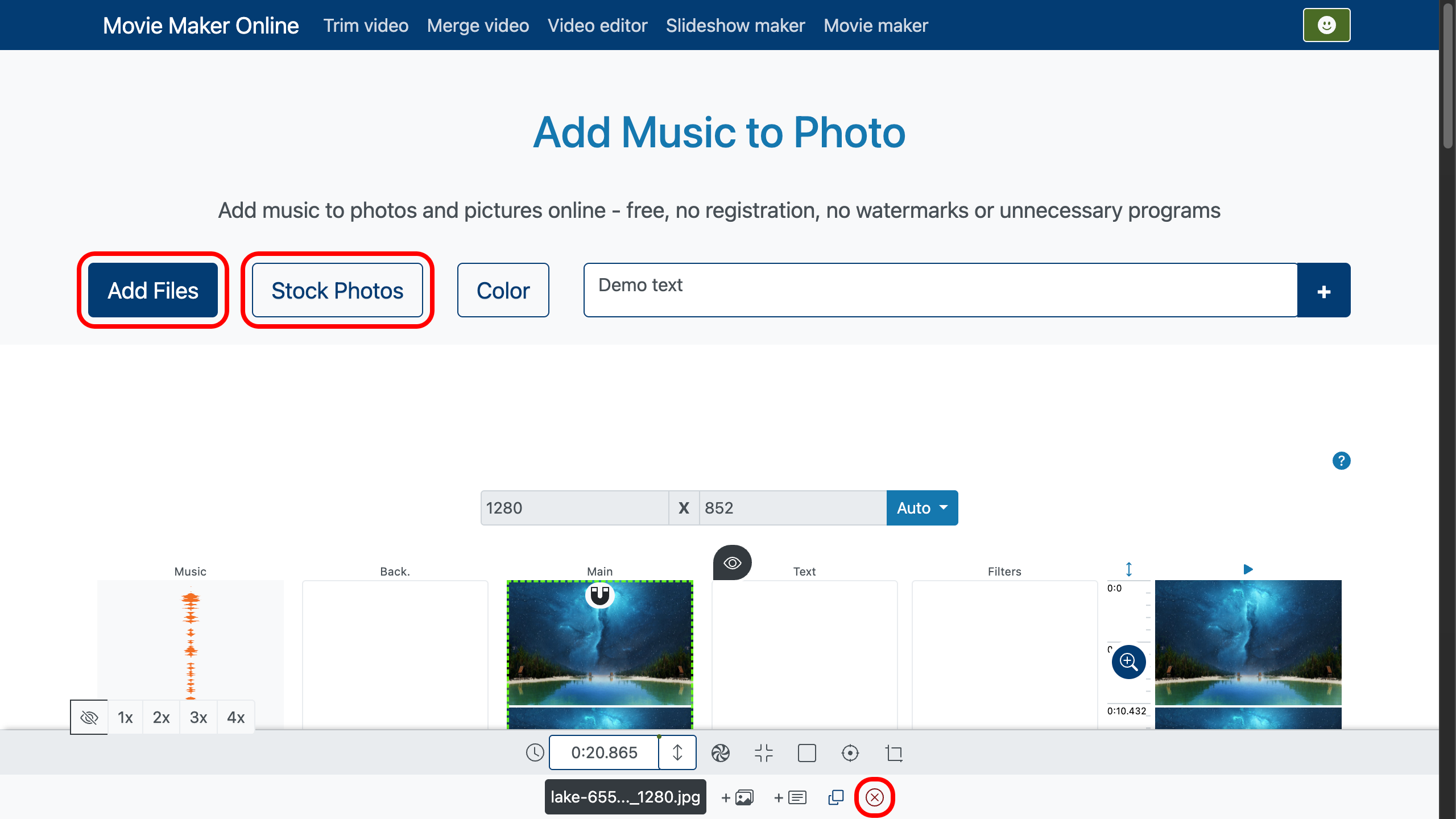Duplicate the selected clip with copy icon
The width and height of the screenshot is (1456, 819).
[835, 797]
